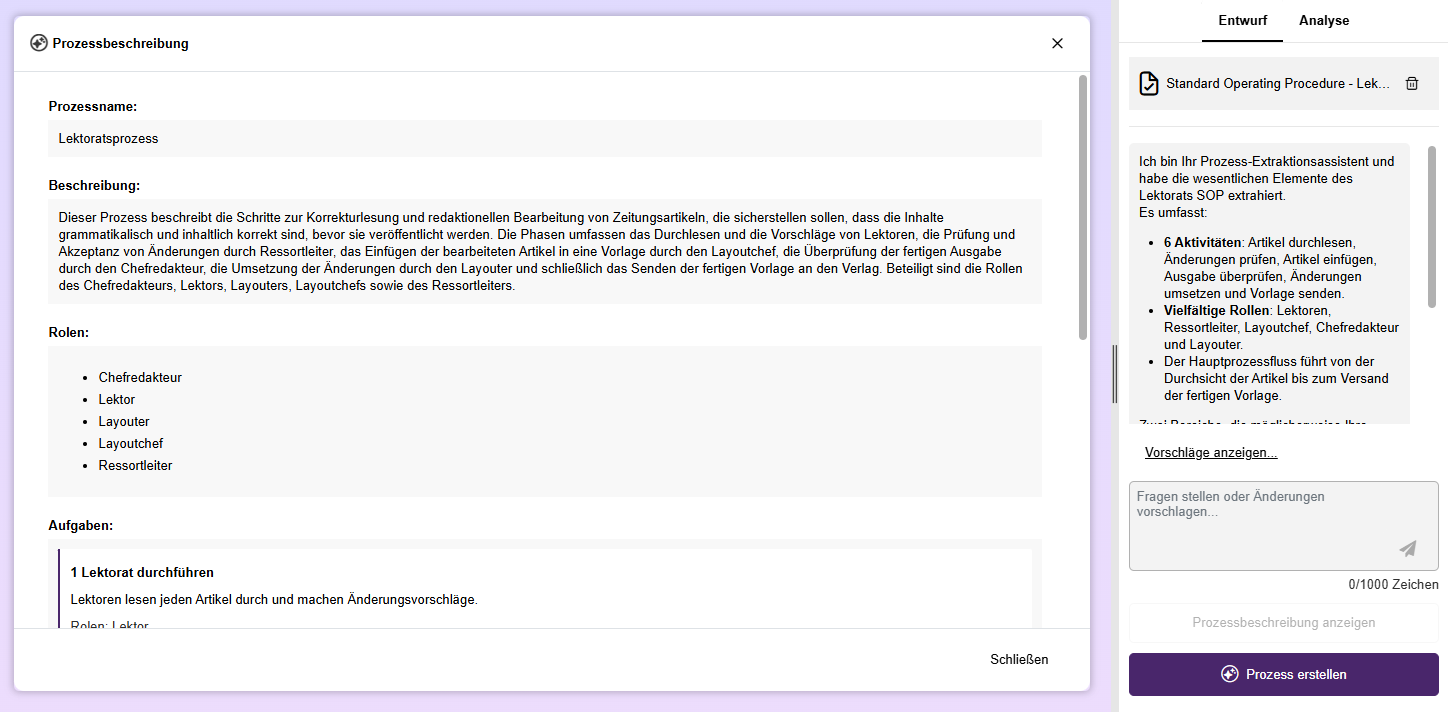The height and width of the screenshot is (712, 1448).
Task: Select the Chefredakteur role entry
Action: 140,378
